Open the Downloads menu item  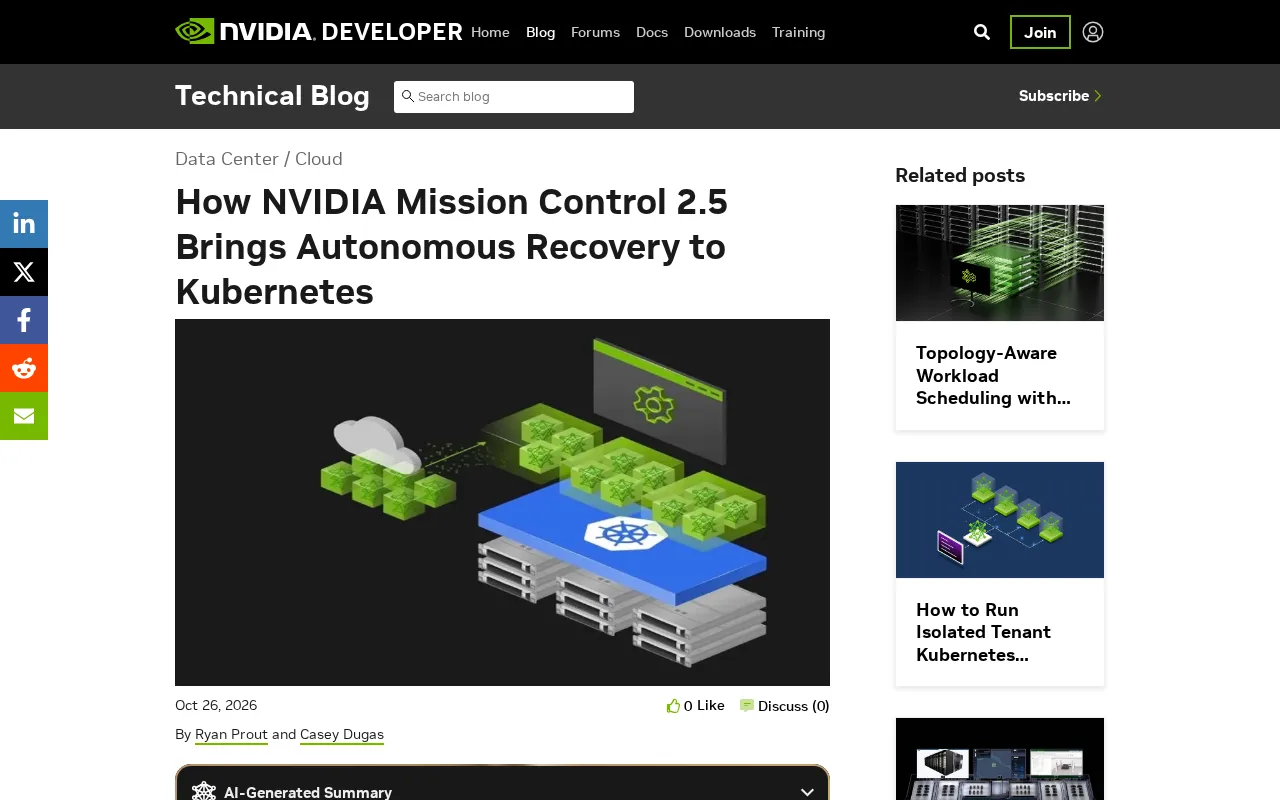coord(720,32)
